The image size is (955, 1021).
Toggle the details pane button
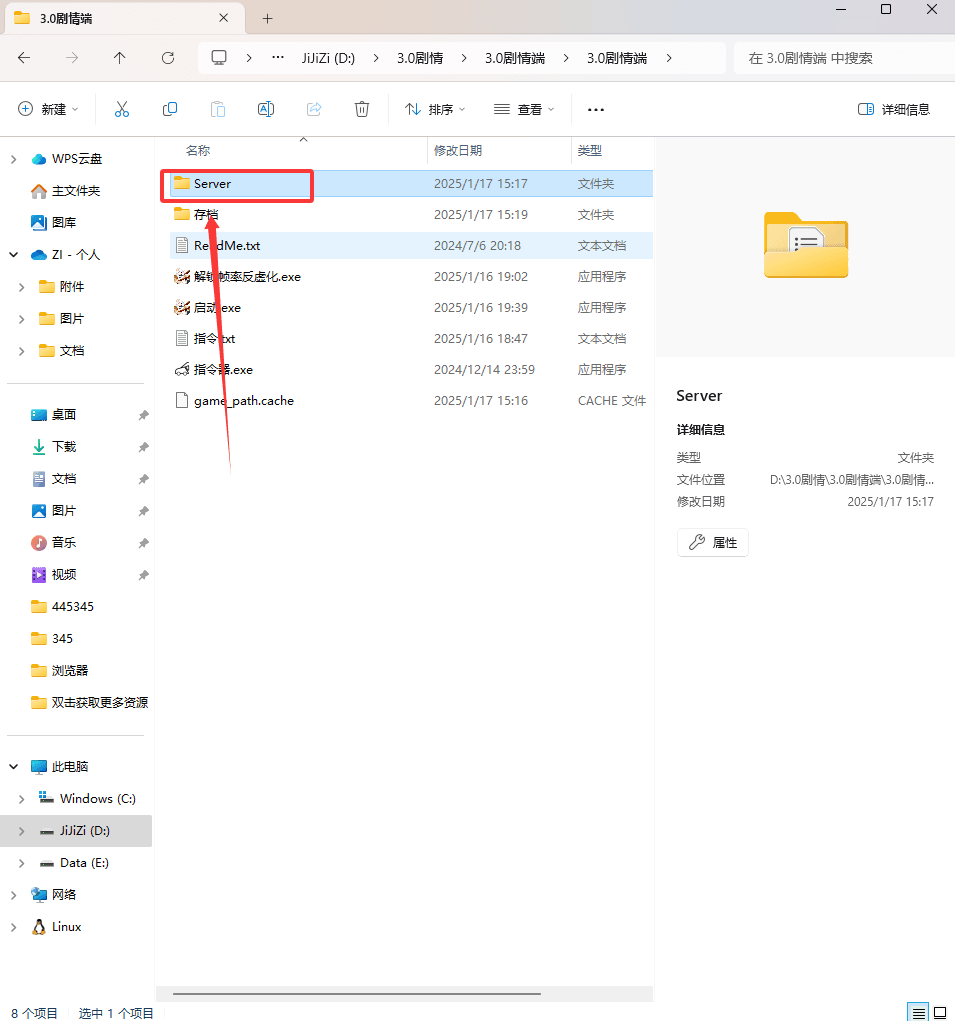point(894,109)
